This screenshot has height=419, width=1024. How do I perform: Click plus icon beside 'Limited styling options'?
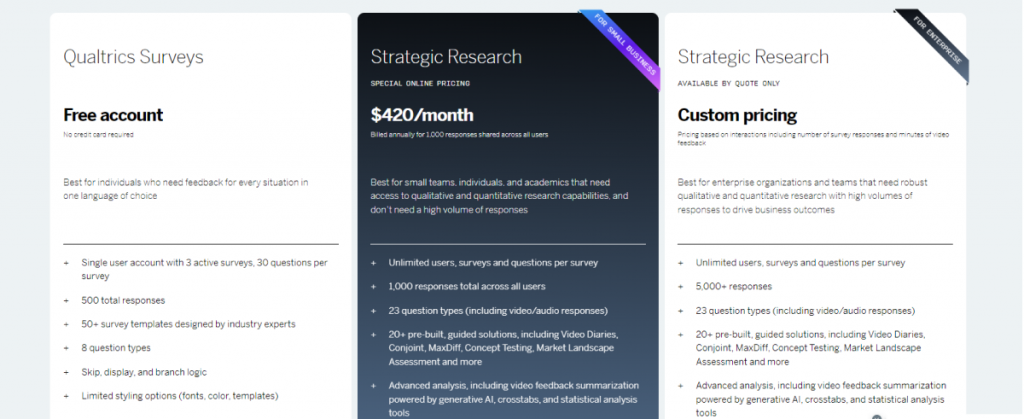pyautogui.click(x=67, y=396)
